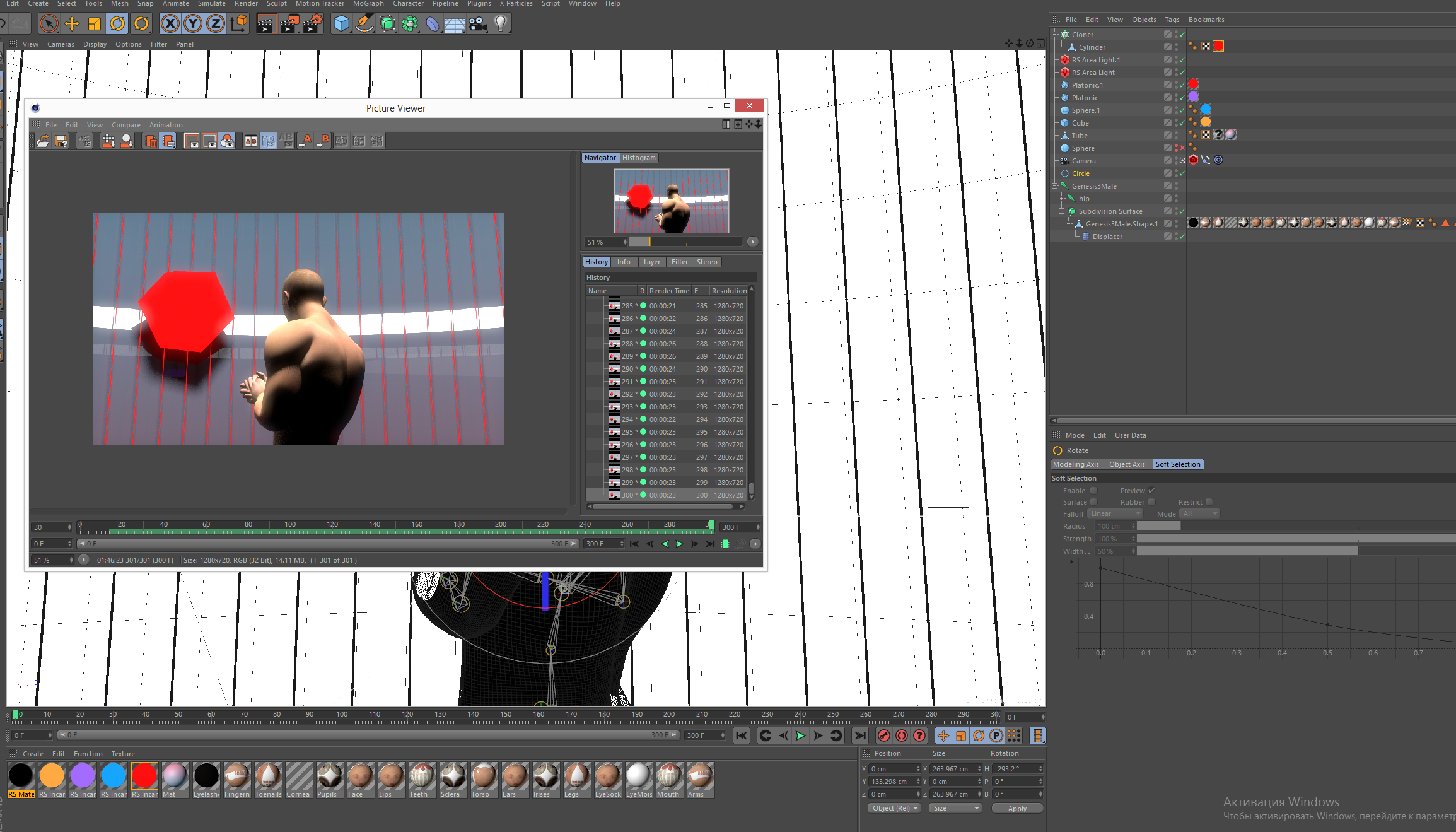Expand the hip object node
This screenshot has height=832, width=1456.
coord(1062,199)
